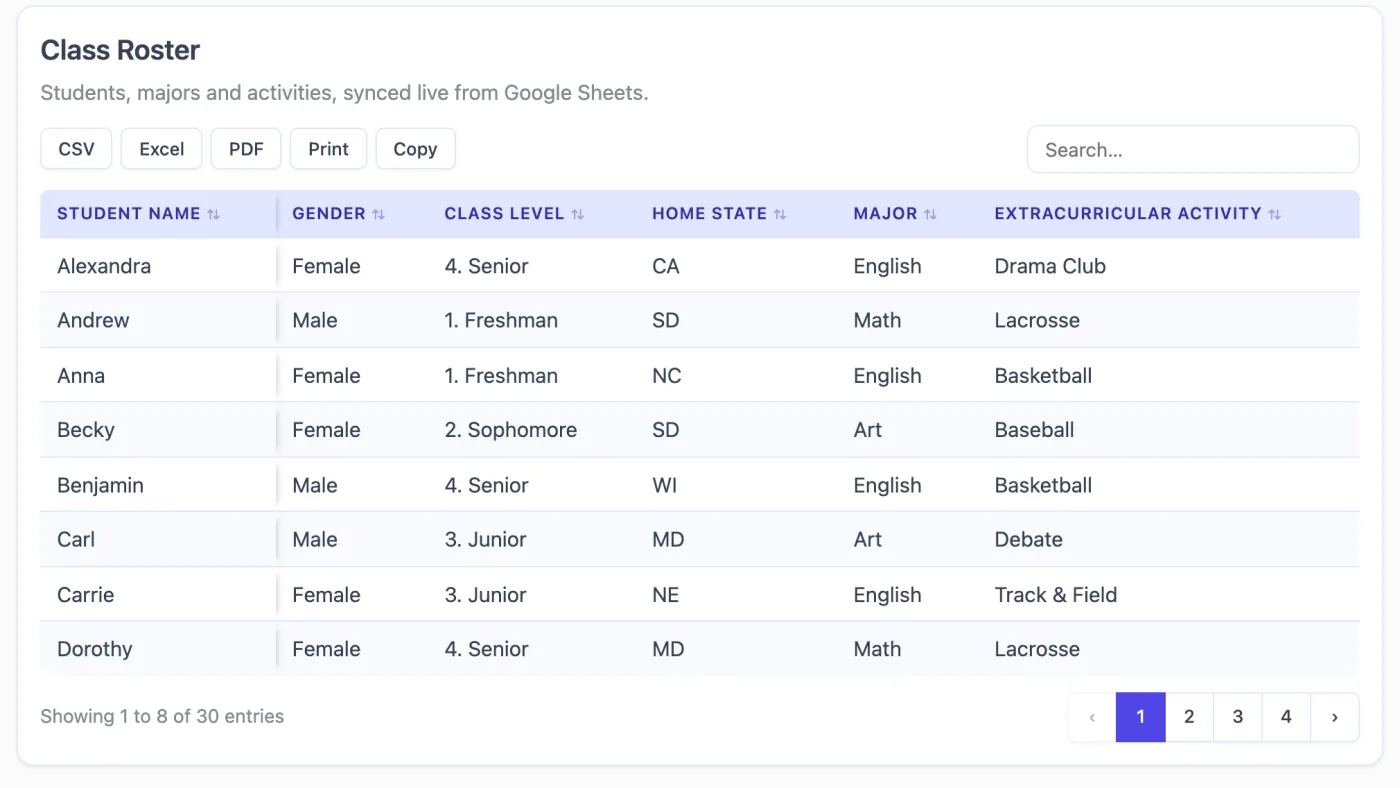The image size is (1400, 788).
Task: Click NC home state cell
Action: (667, 376)
